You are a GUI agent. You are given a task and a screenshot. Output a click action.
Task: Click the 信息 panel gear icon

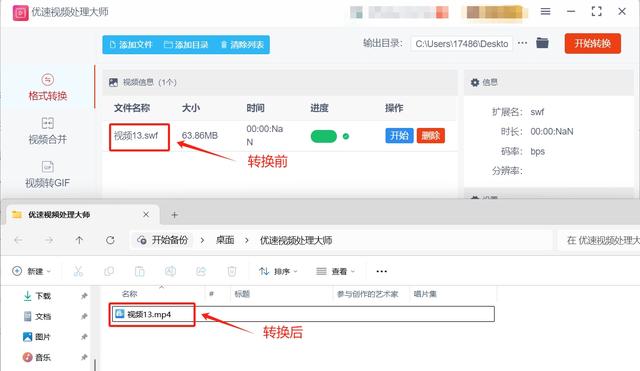click(475, 82)
